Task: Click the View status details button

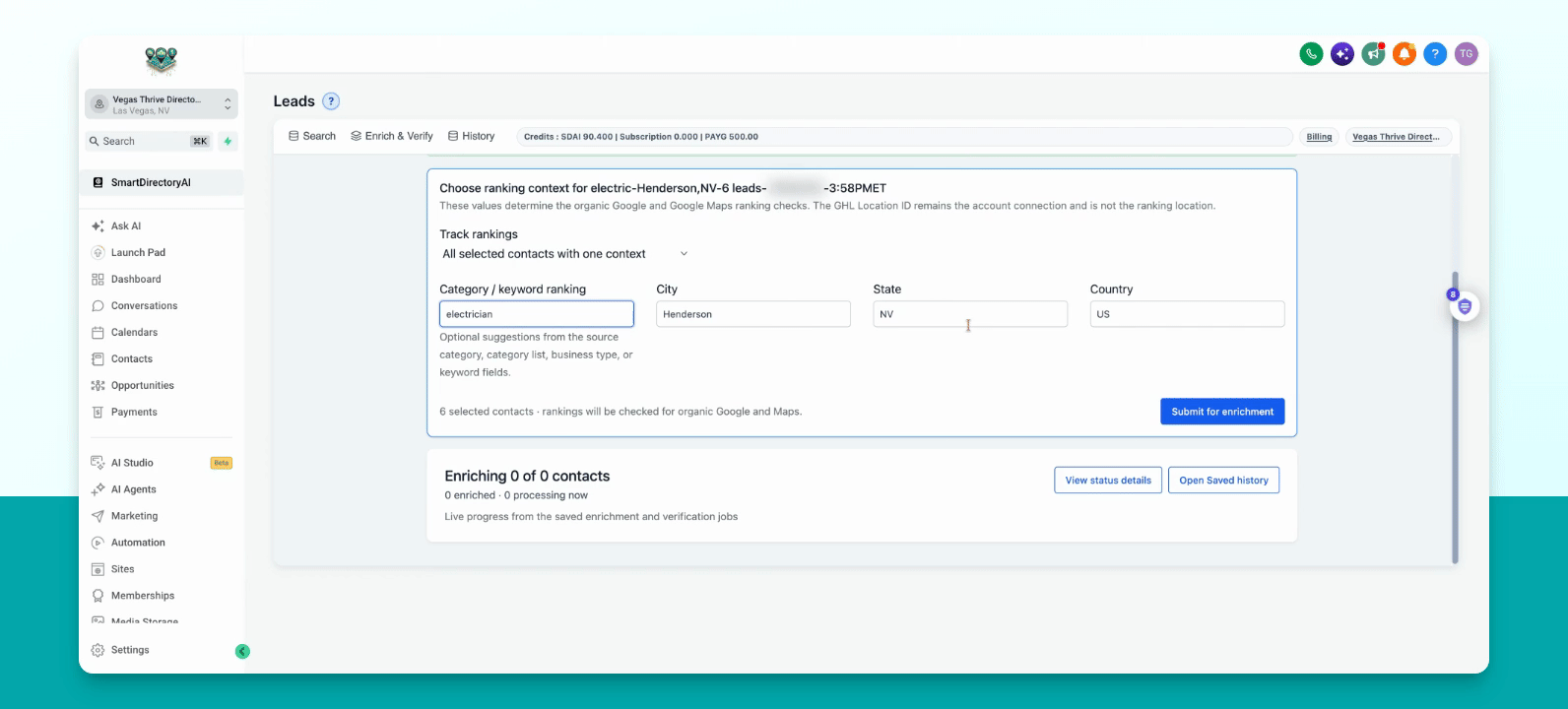Action: point(1108,481)
